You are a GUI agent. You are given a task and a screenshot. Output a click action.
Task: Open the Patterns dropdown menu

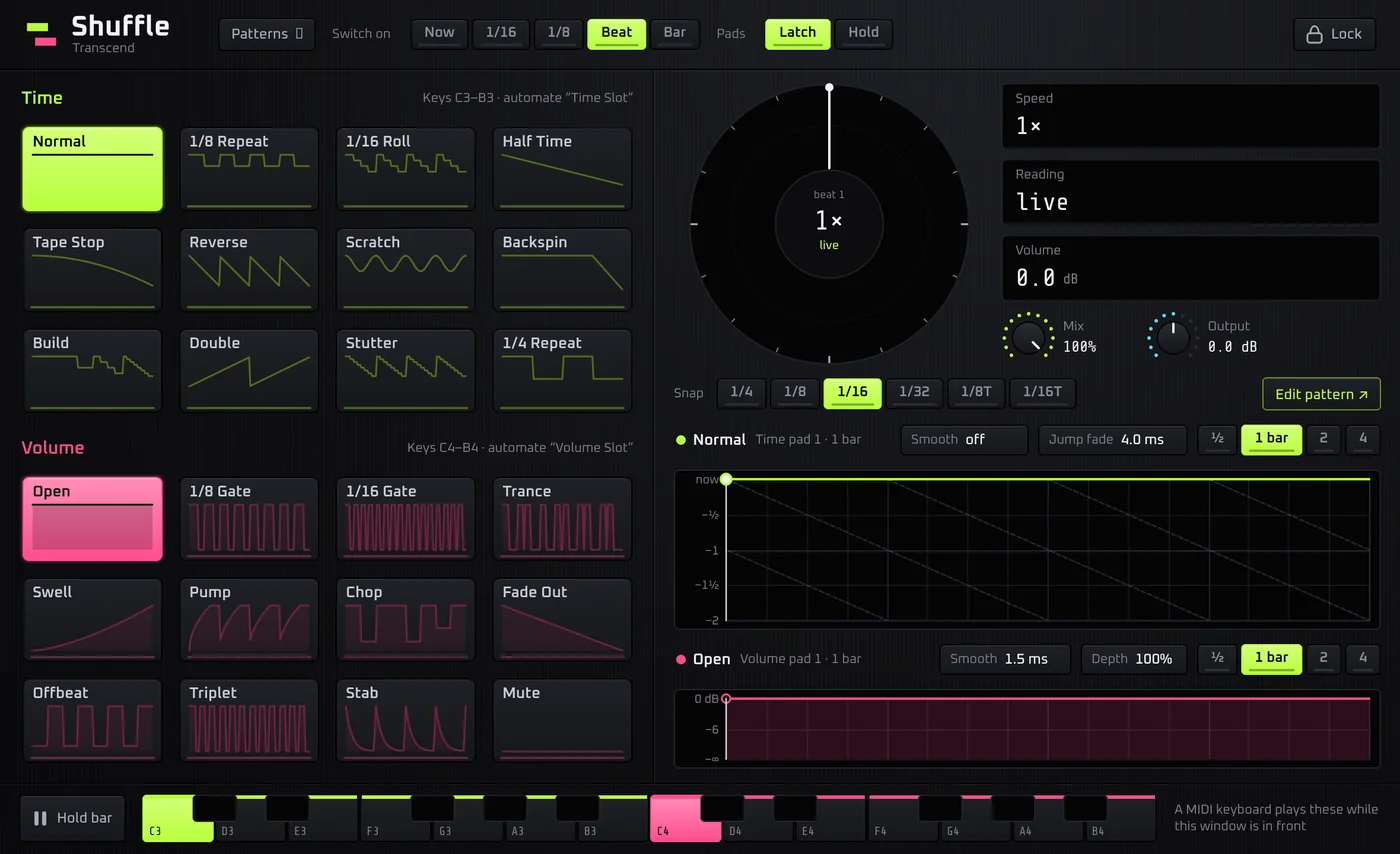(x=267, y=34)
